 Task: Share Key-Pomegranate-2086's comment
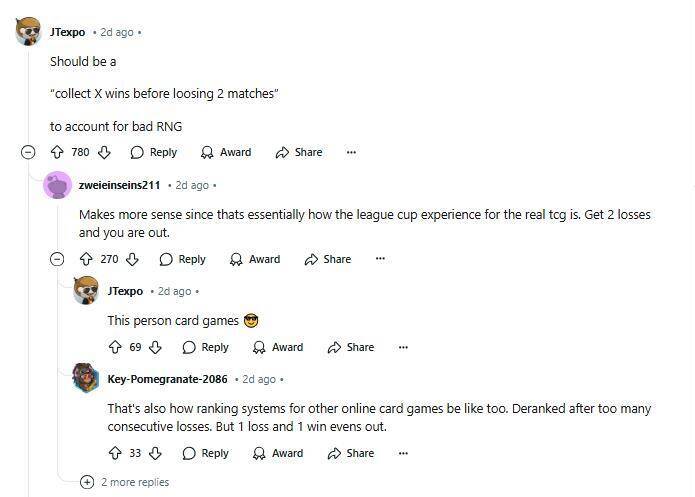351,453
